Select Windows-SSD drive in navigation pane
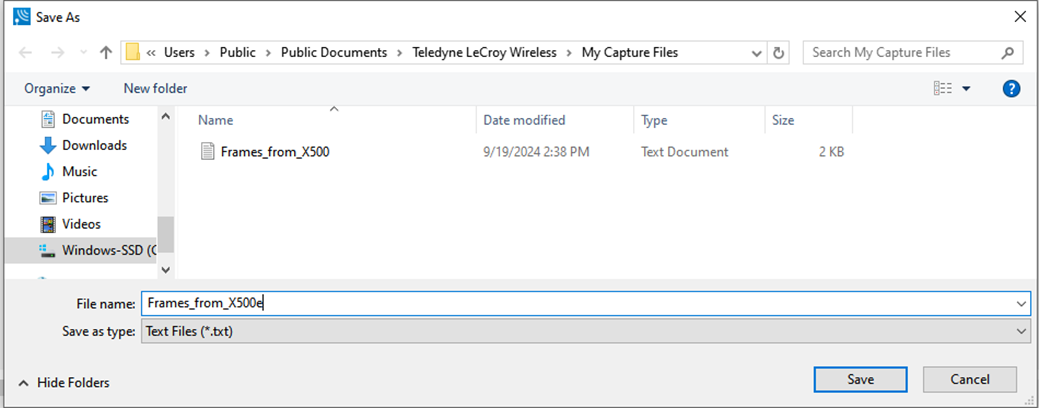Screen dimensions: 1039x408 click(x=81, y=250)
